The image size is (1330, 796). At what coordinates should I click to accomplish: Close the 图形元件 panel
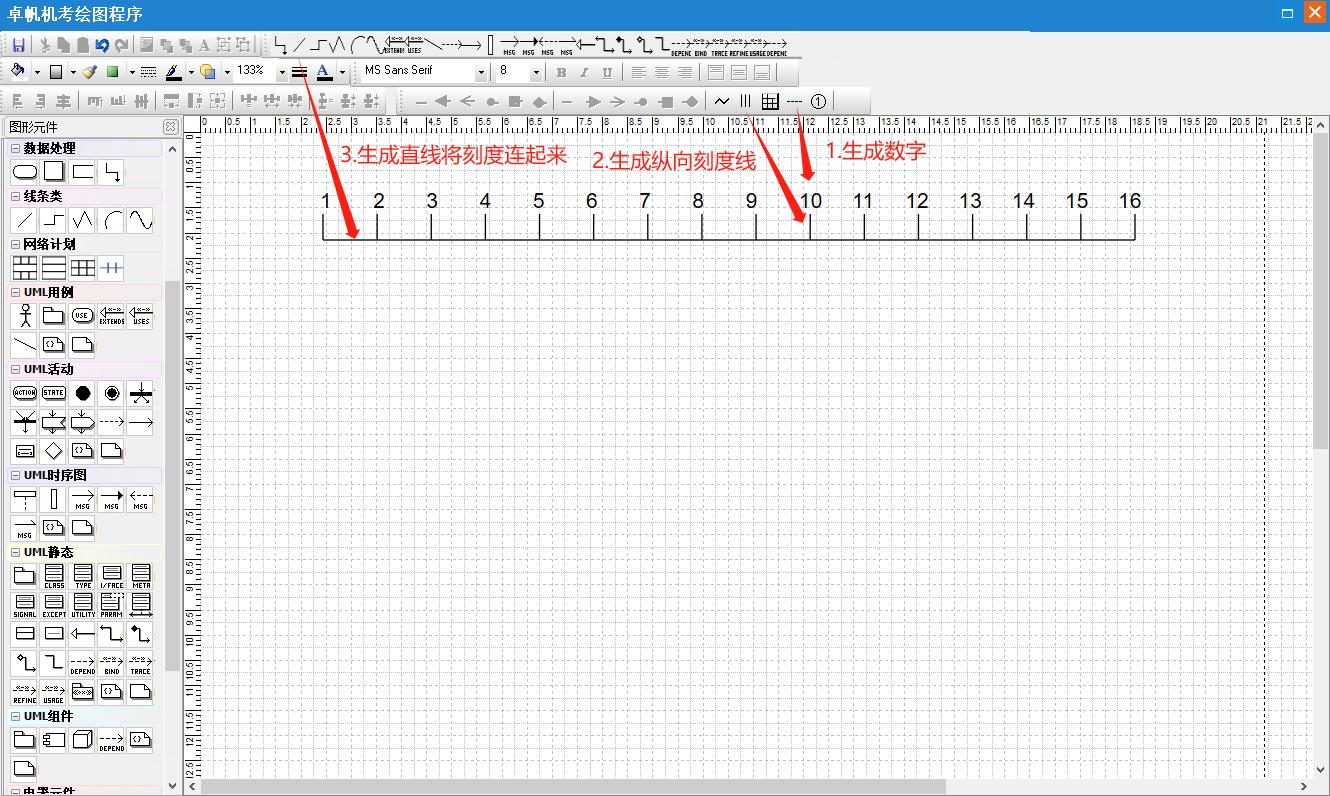coord(171,127)
